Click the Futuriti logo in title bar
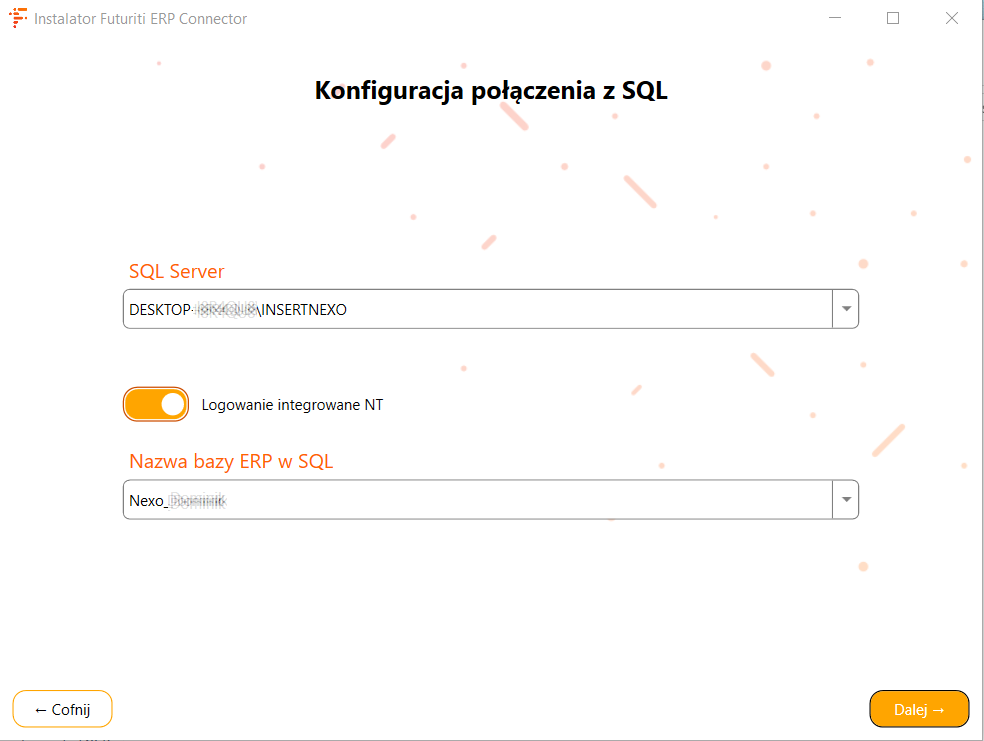 [x=17, y=18]
